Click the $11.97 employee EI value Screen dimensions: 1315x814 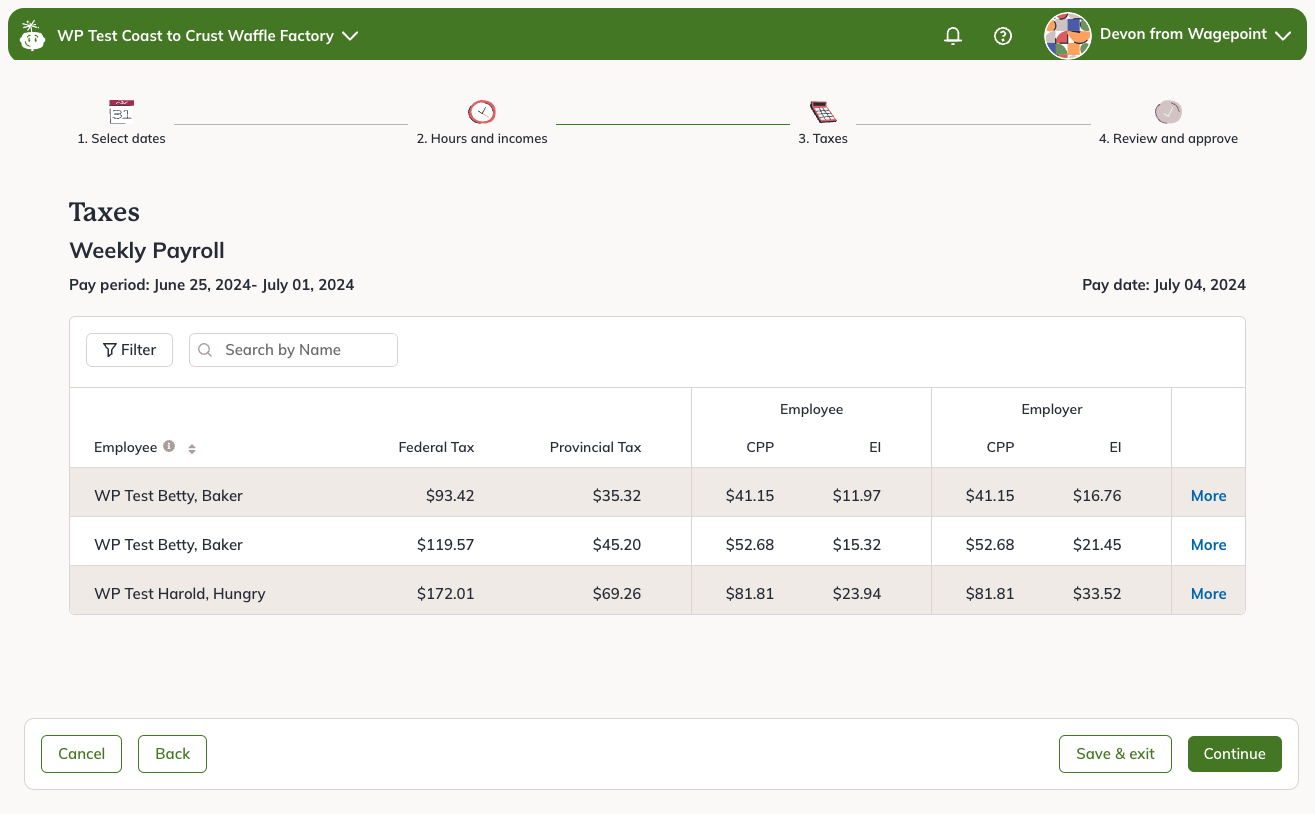pyautogui.click(x=857, y=496)
